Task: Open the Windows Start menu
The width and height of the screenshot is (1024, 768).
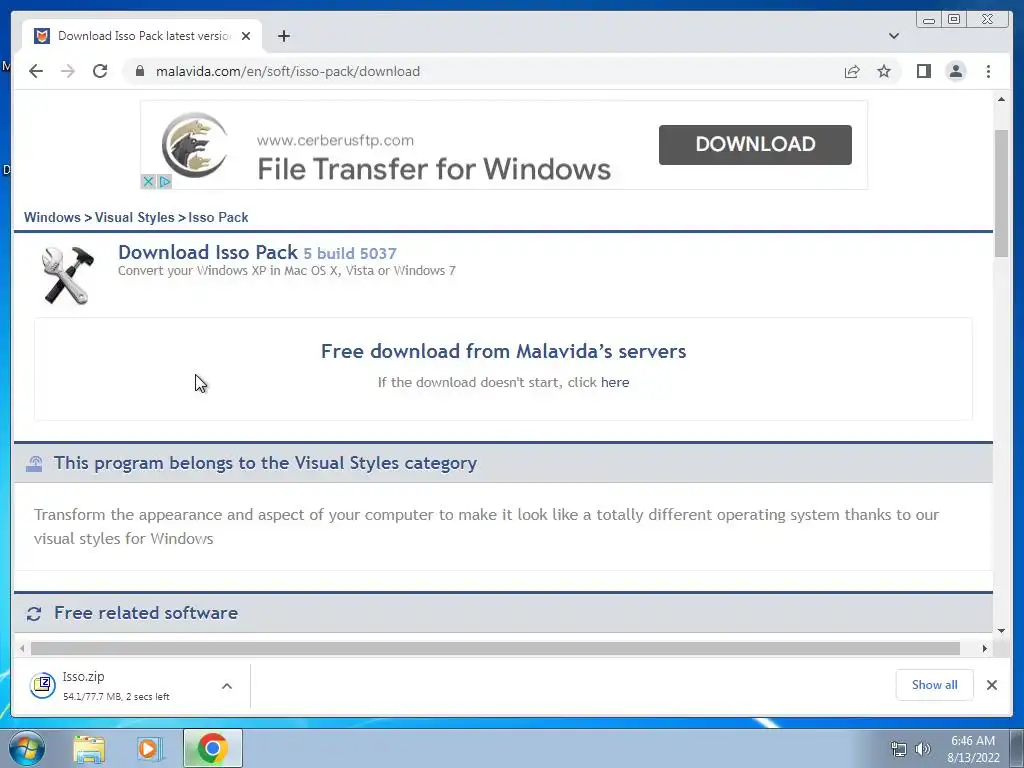Action: (x=27, y=748)
